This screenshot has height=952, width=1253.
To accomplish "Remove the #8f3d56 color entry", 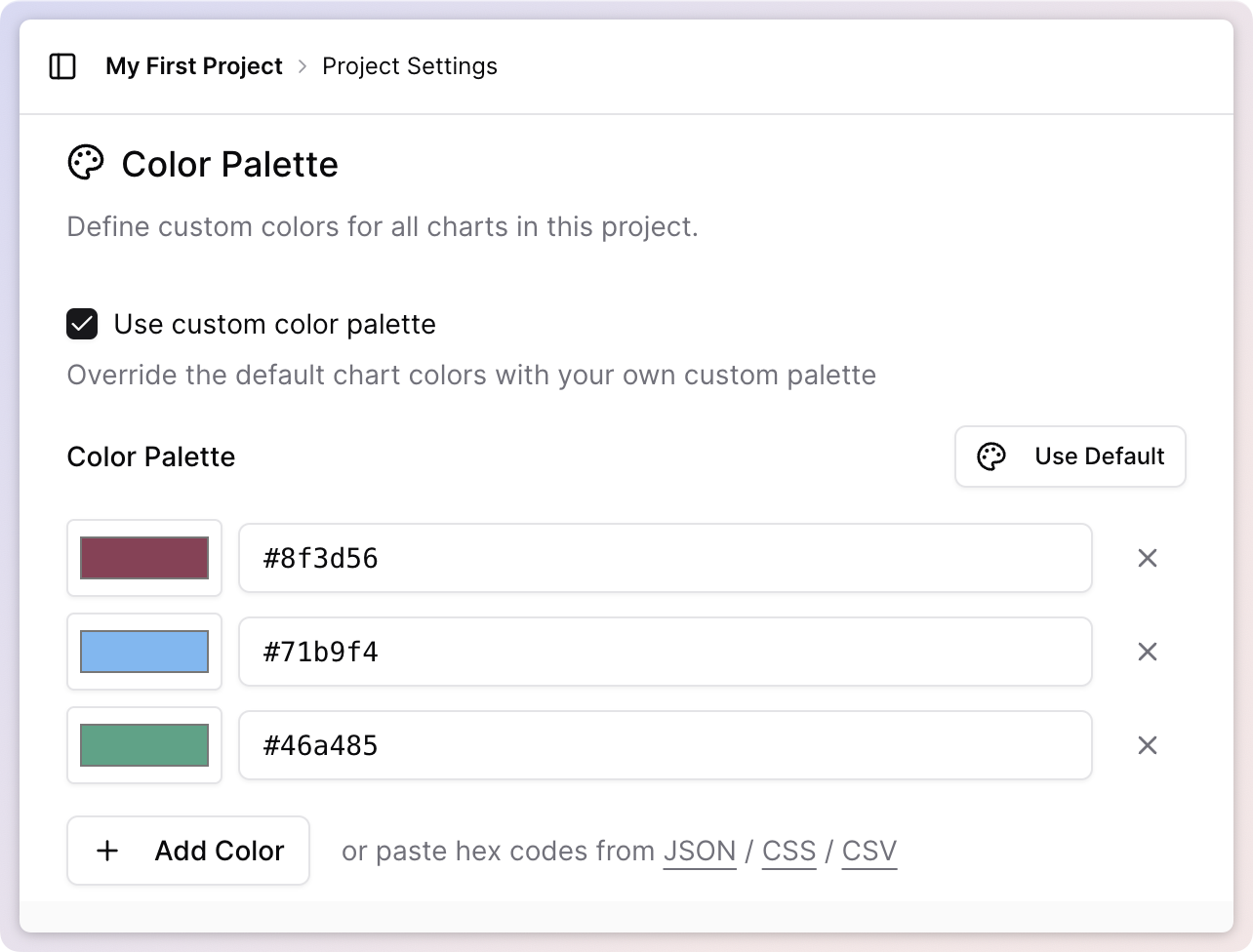I will coord(1148,558).
